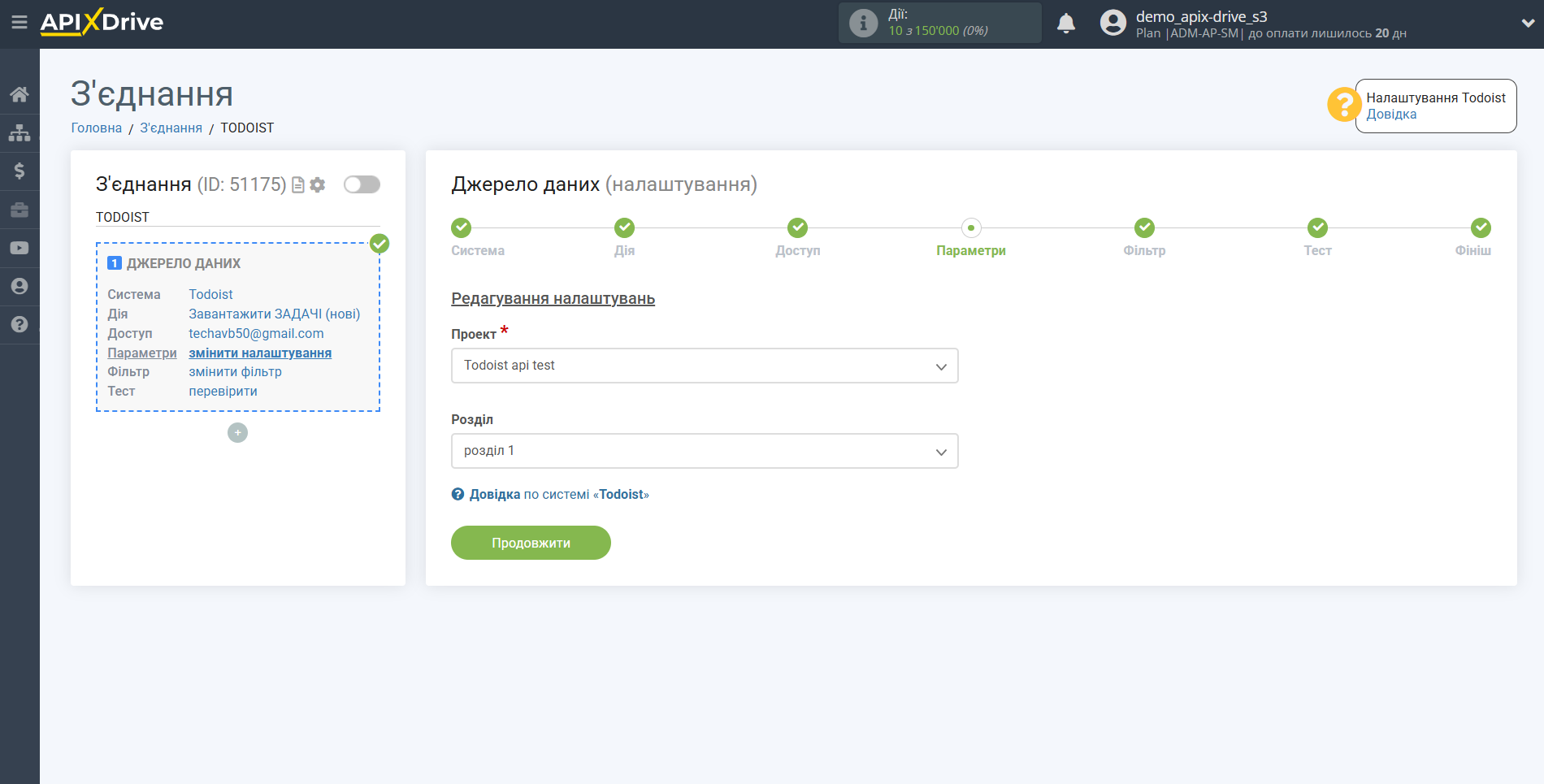The height and width of the screenshot is (784, 1544).
Task: Click the Продовжити button
Action: tap(531, 543)
